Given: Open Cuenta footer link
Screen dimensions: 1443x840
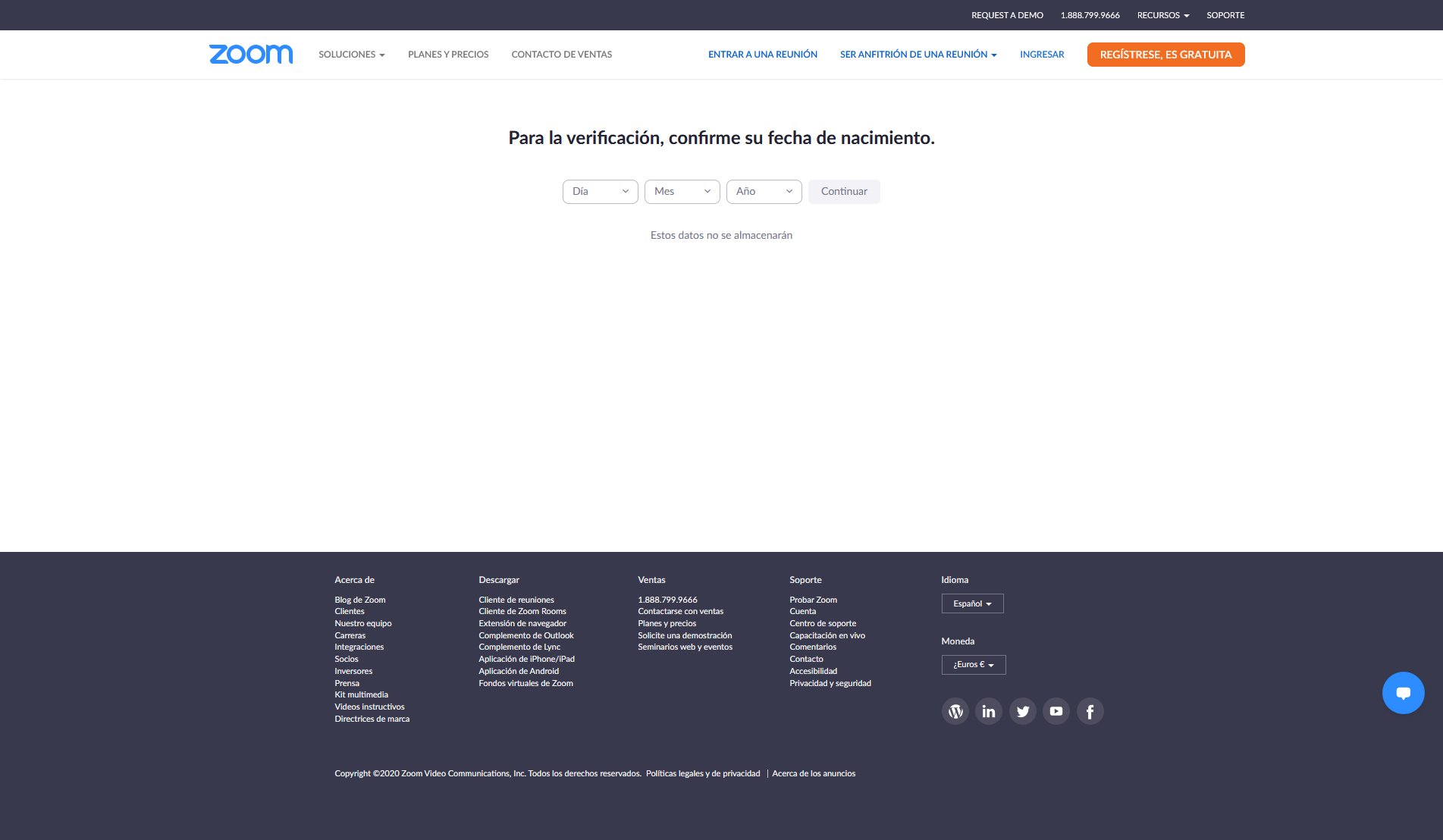Looking at the screenshot, I should pyautogui.click(x=803, y=611).
